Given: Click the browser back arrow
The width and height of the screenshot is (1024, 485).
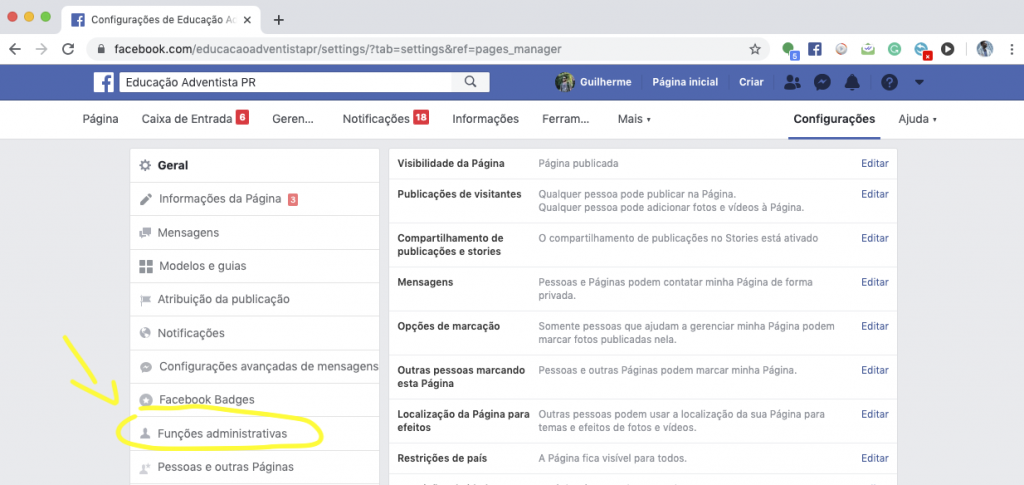Looking at the screenshot, I should click(x=15, y=49).
